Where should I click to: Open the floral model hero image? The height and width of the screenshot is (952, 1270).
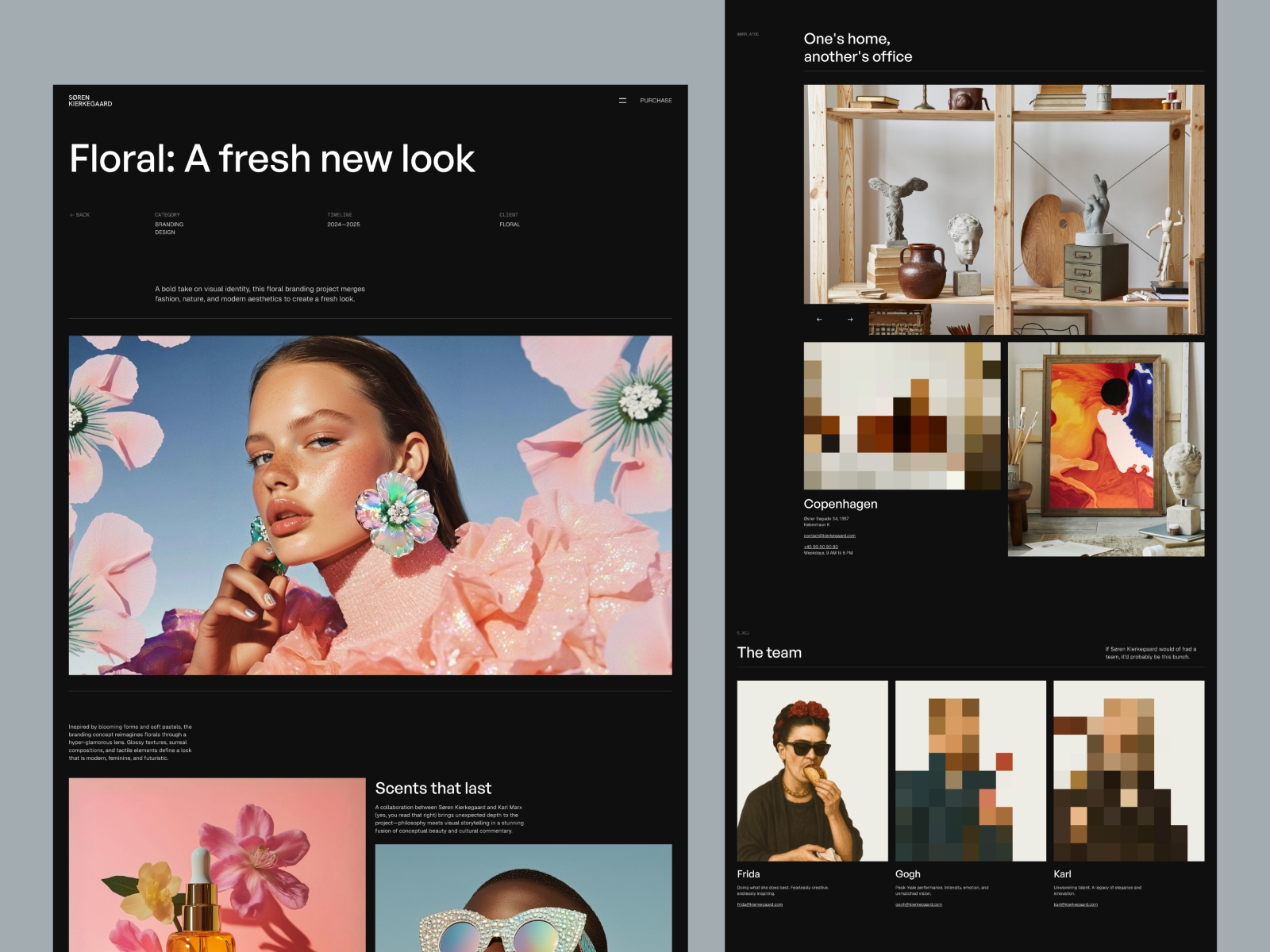[x=370, y=505]
